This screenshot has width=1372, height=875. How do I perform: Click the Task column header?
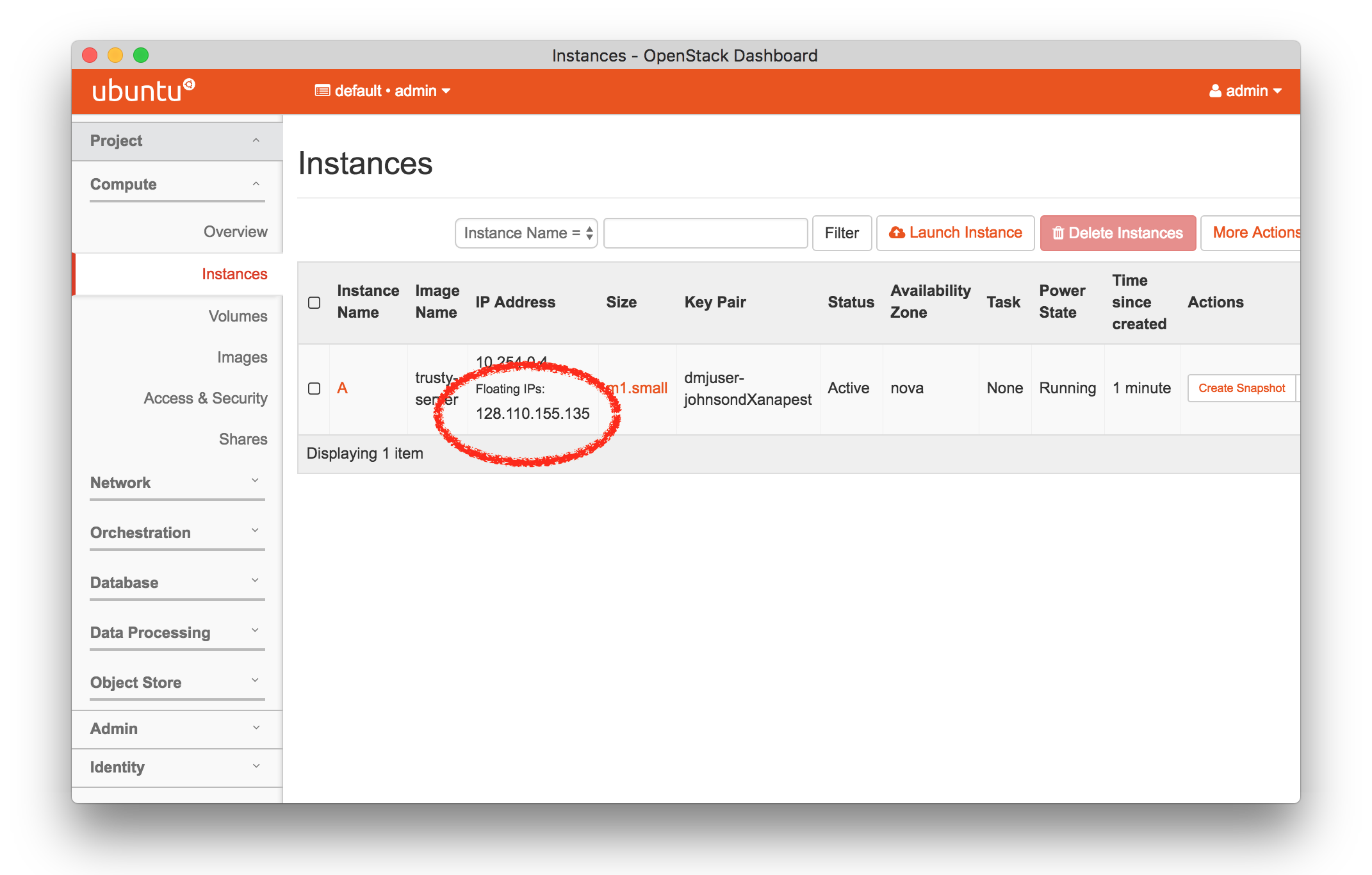point(1003,302)
